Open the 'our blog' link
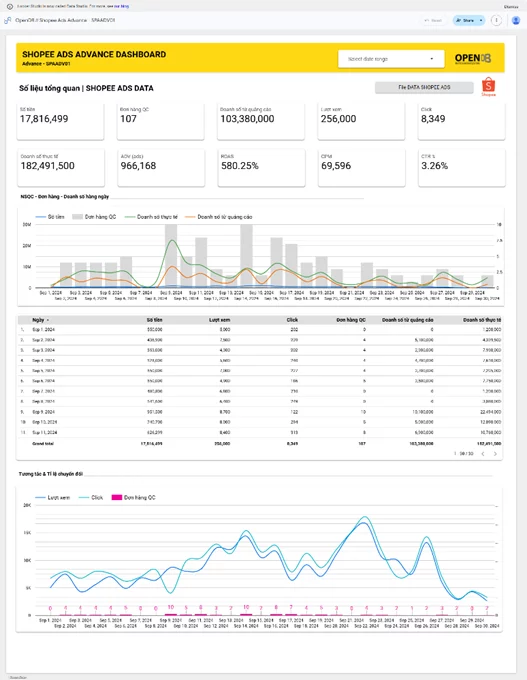The width and height of the screenshot is (527, 680). (x=121, y=7)
